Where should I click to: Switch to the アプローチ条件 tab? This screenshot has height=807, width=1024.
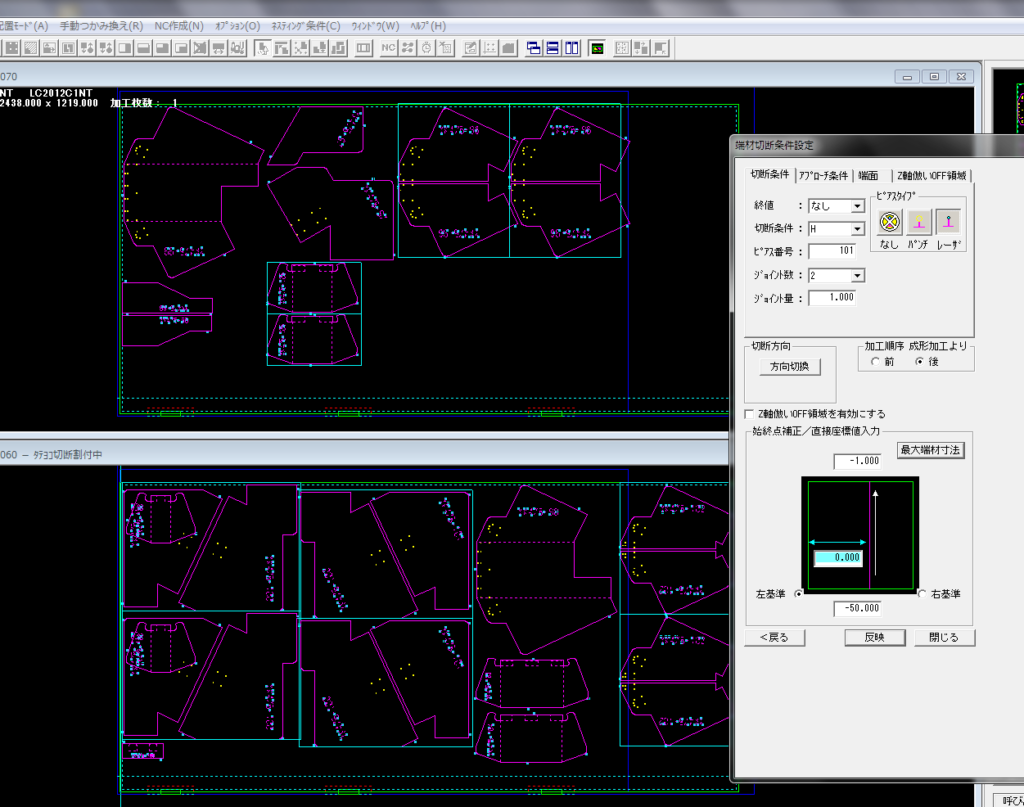823,176
